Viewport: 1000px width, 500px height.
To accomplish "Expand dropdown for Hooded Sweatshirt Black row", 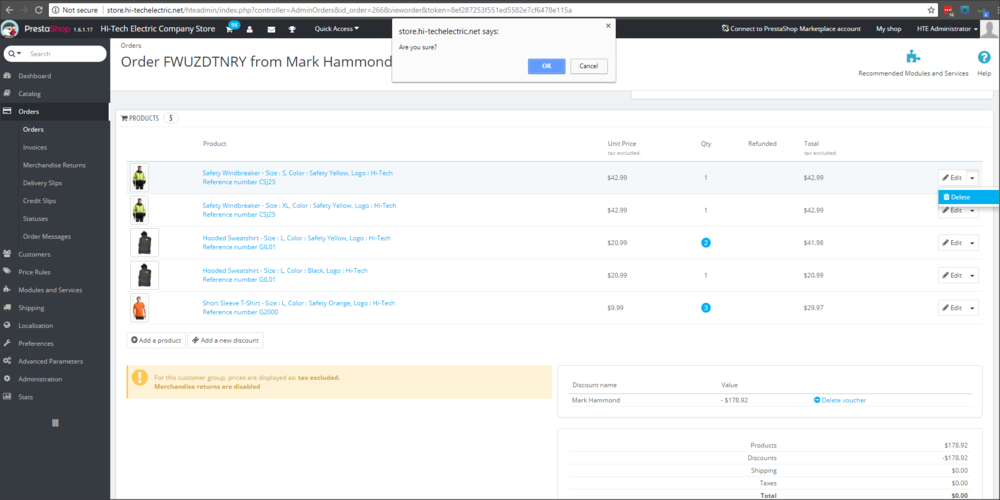I will click(x=973, y=276).
